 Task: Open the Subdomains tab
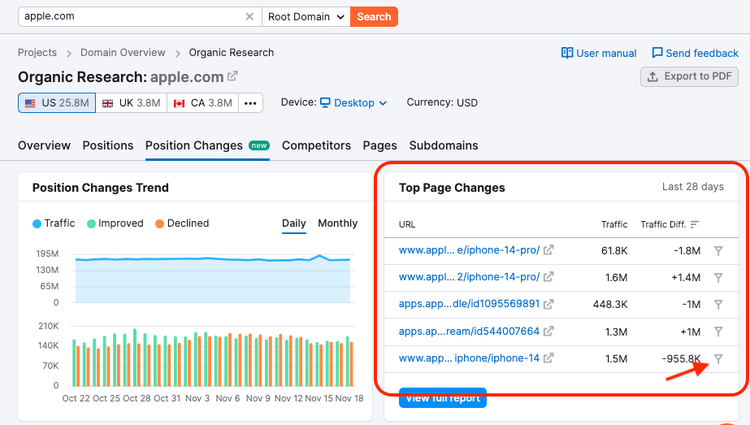click(443, 145)
